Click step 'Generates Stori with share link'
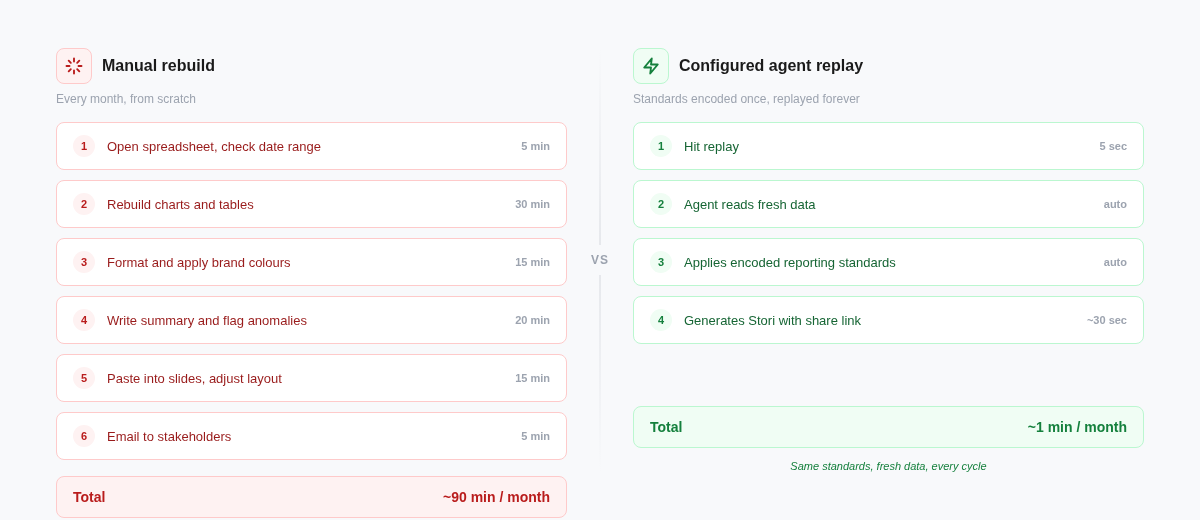Viewport: 1200px width, 520px height. click(x=888, y=320)
